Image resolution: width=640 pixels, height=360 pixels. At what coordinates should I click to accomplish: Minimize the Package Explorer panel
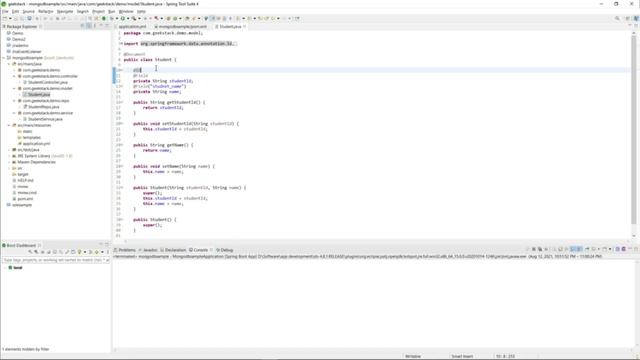(x=101, y=26)
